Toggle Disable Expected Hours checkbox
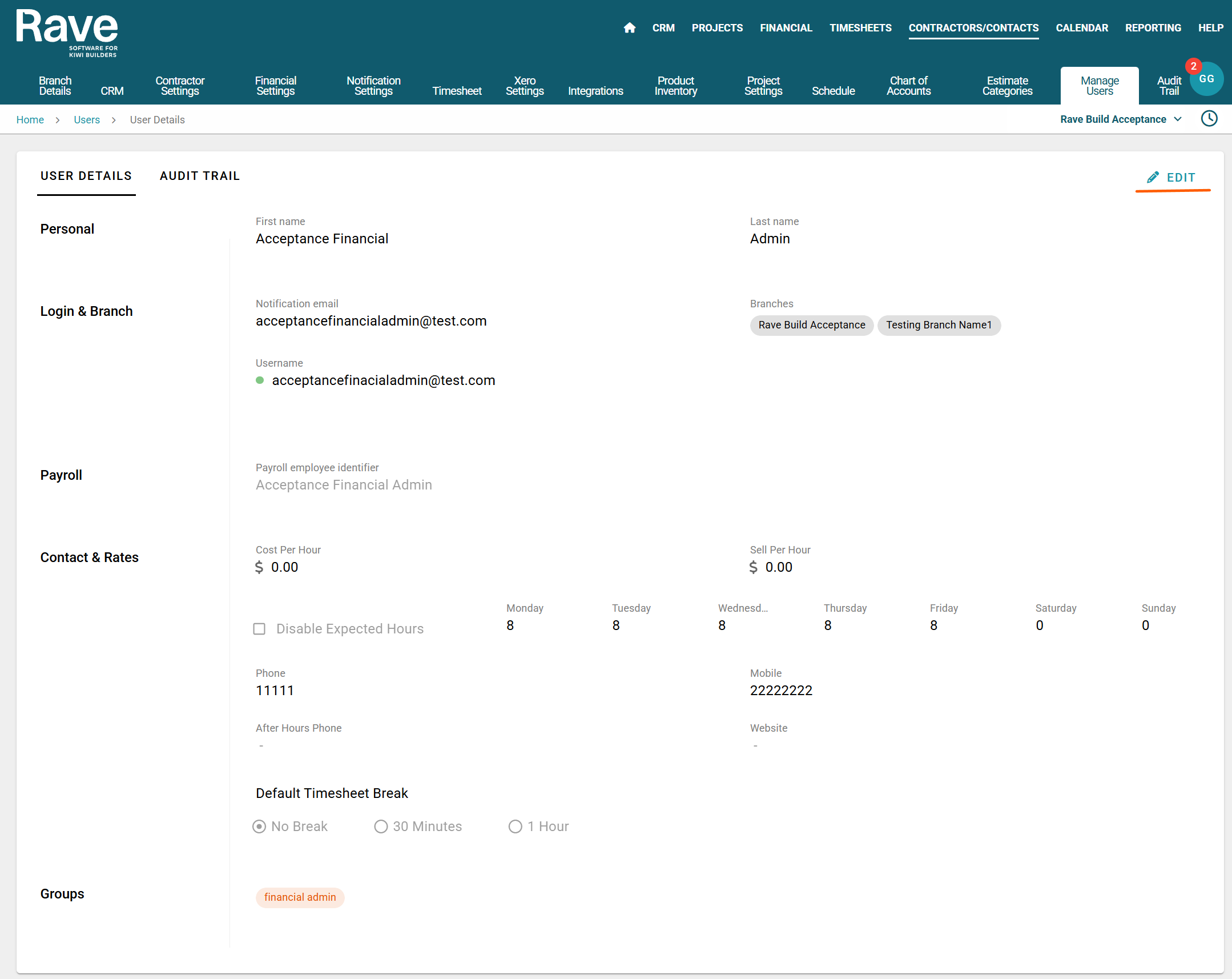Image resolution: width=1232 pixels, height=979 pixels. [x=259, y=629]
